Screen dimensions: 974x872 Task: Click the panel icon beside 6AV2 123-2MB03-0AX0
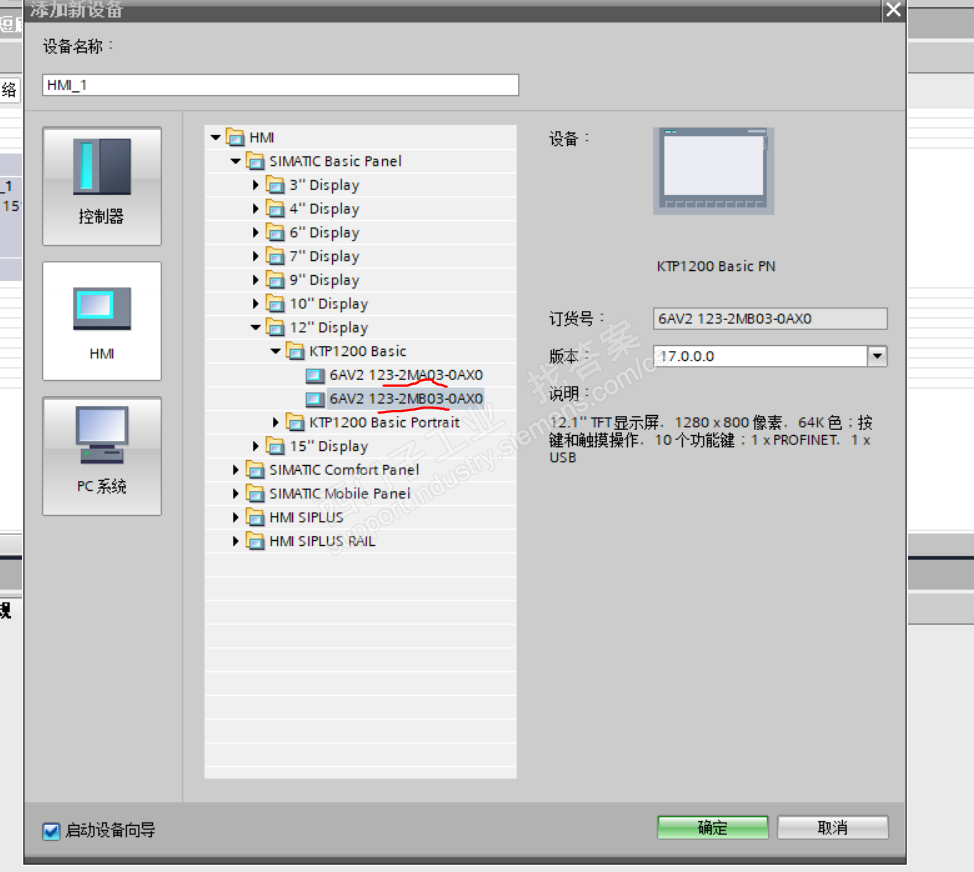click(315, 399)
